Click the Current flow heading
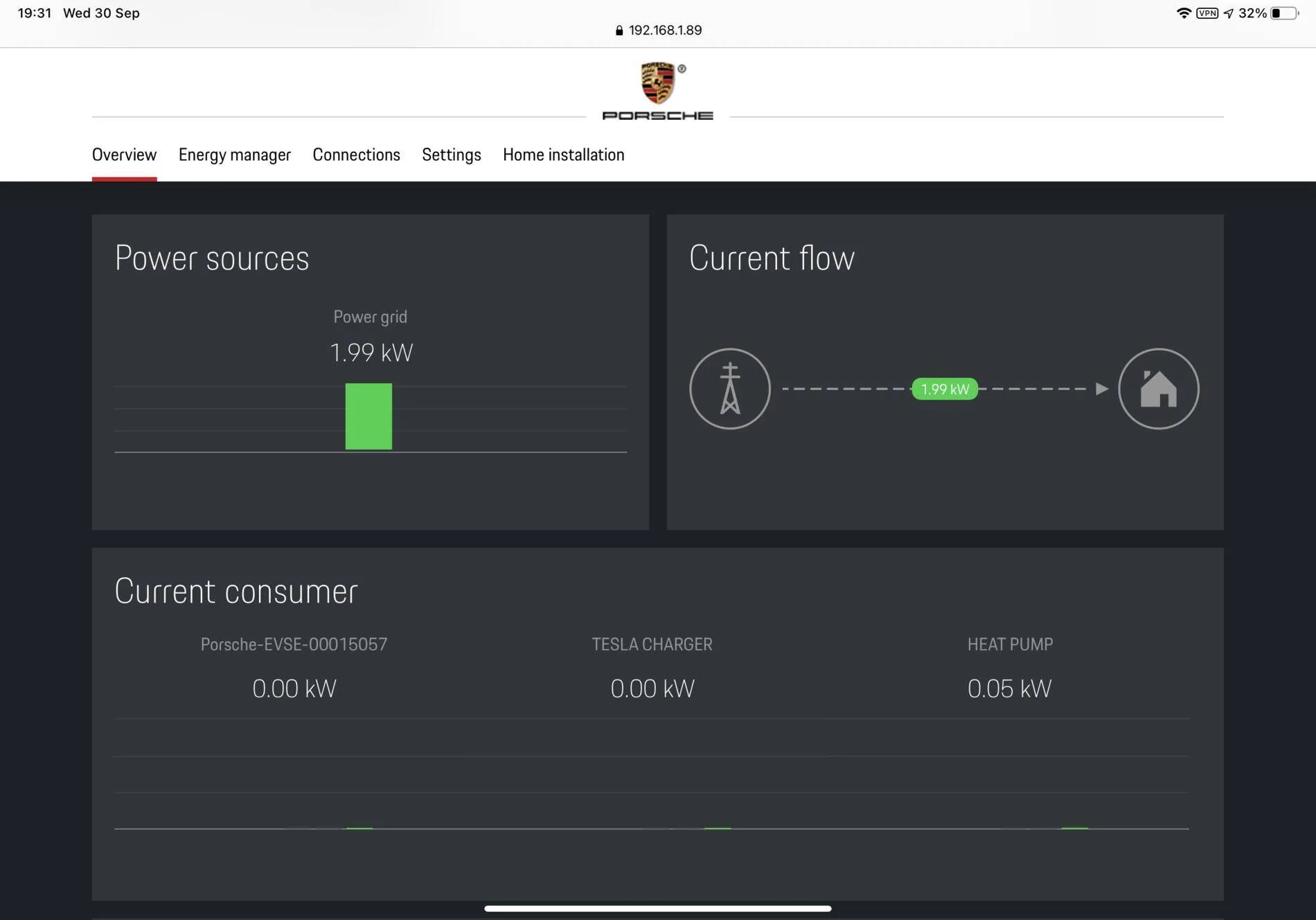 pyautogui.click(x=772, y=258)
